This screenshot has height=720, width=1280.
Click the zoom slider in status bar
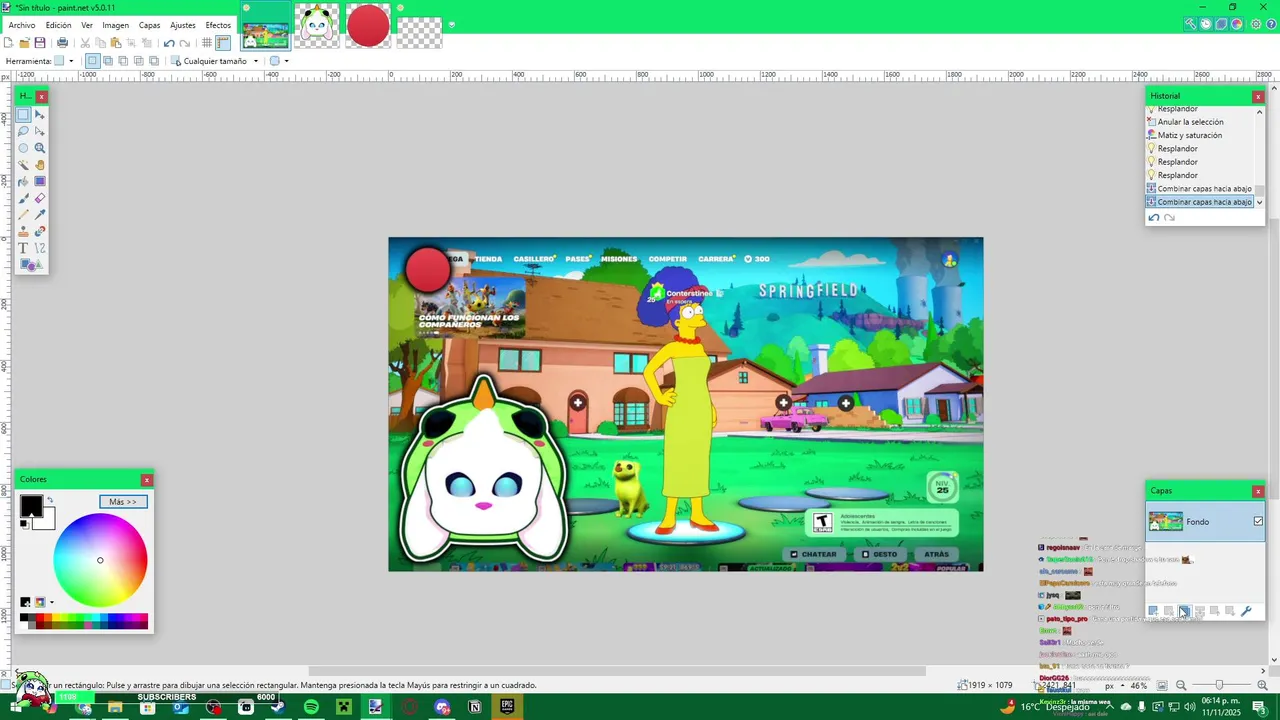coord(1218,685)
